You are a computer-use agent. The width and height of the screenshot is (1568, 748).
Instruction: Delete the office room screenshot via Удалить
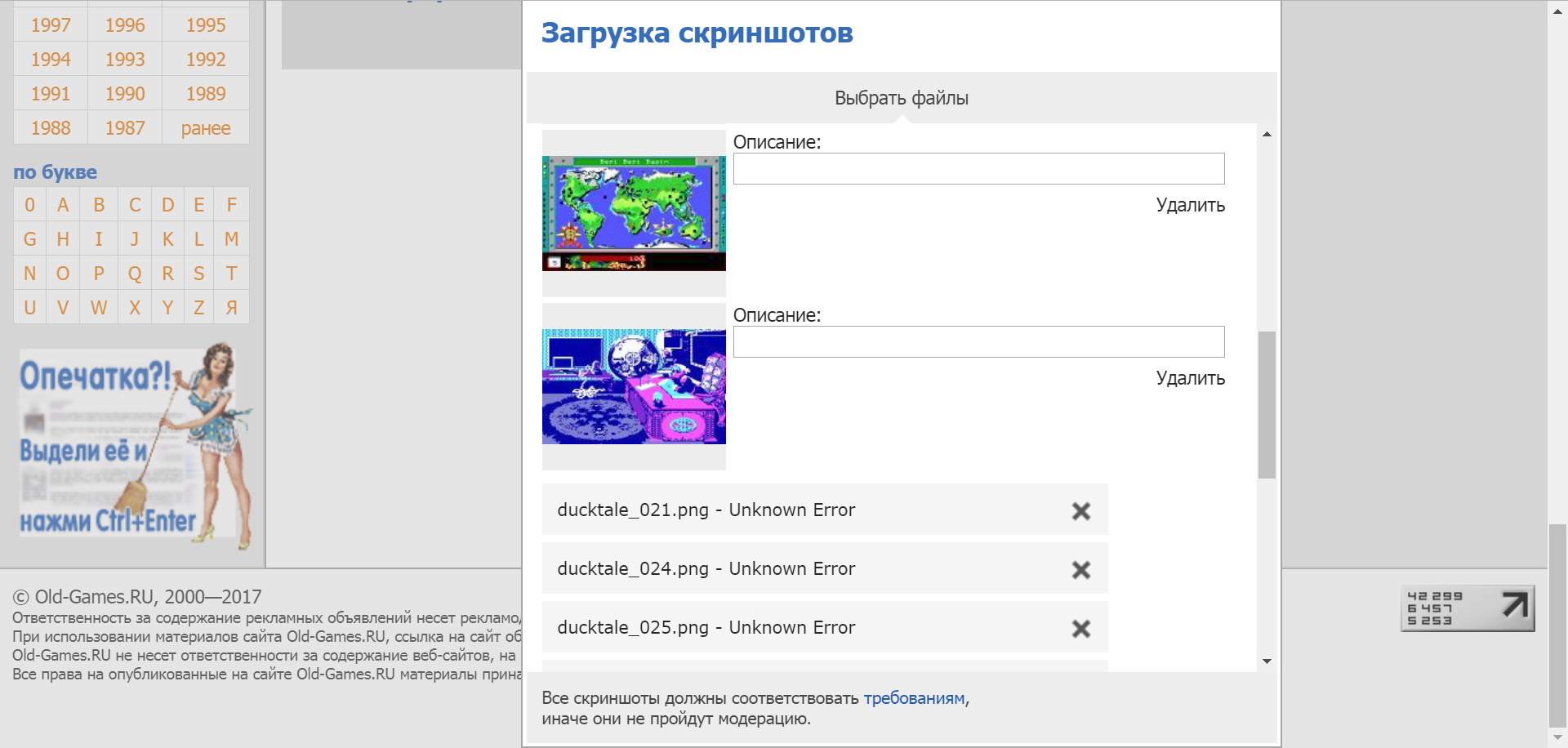click(x=1190, y=378)
